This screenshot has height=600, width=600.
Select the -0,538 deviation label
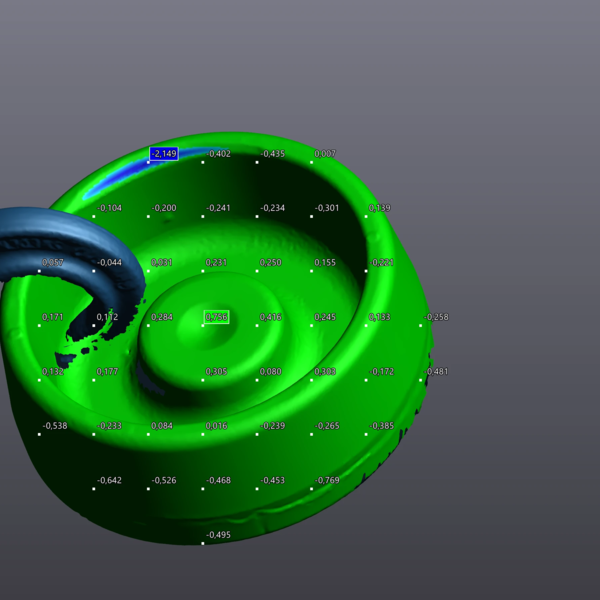point(54,426)
